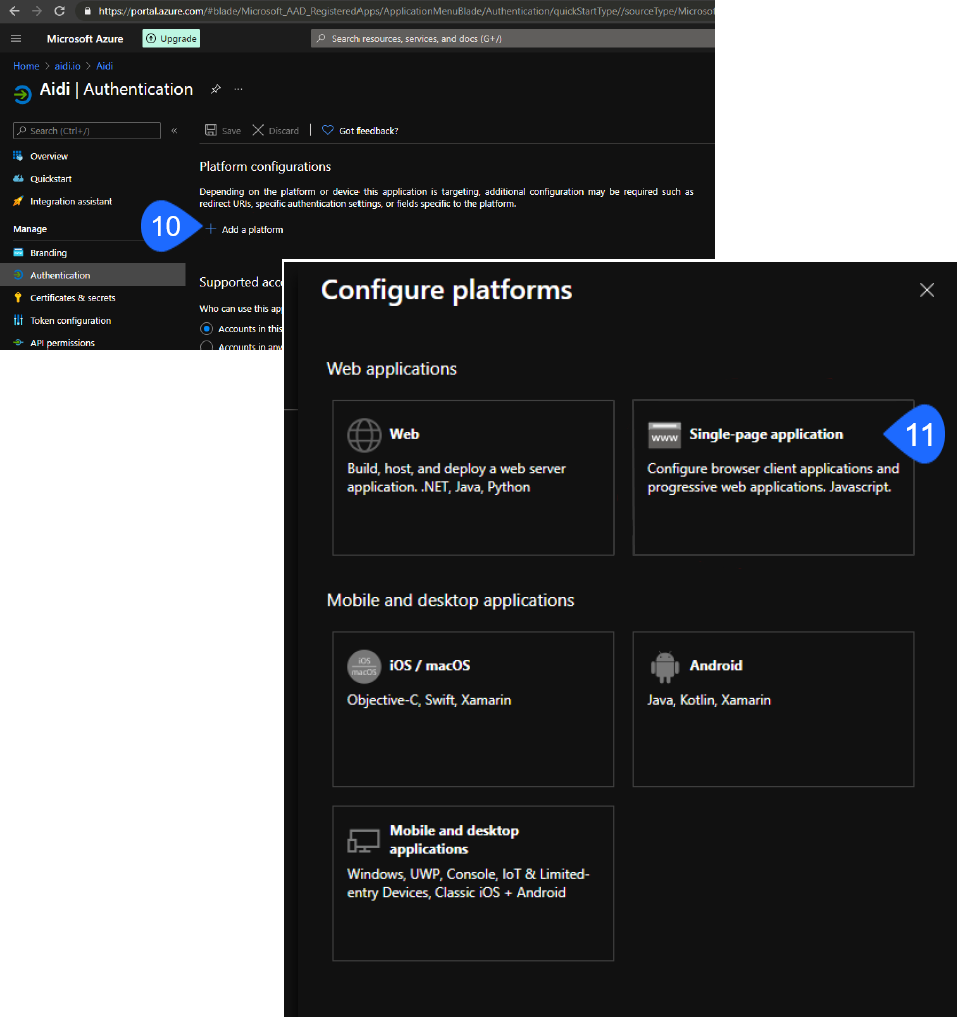Click the Save toolbar button
This screenshot has height=1019, width=960.
(223, 131)
